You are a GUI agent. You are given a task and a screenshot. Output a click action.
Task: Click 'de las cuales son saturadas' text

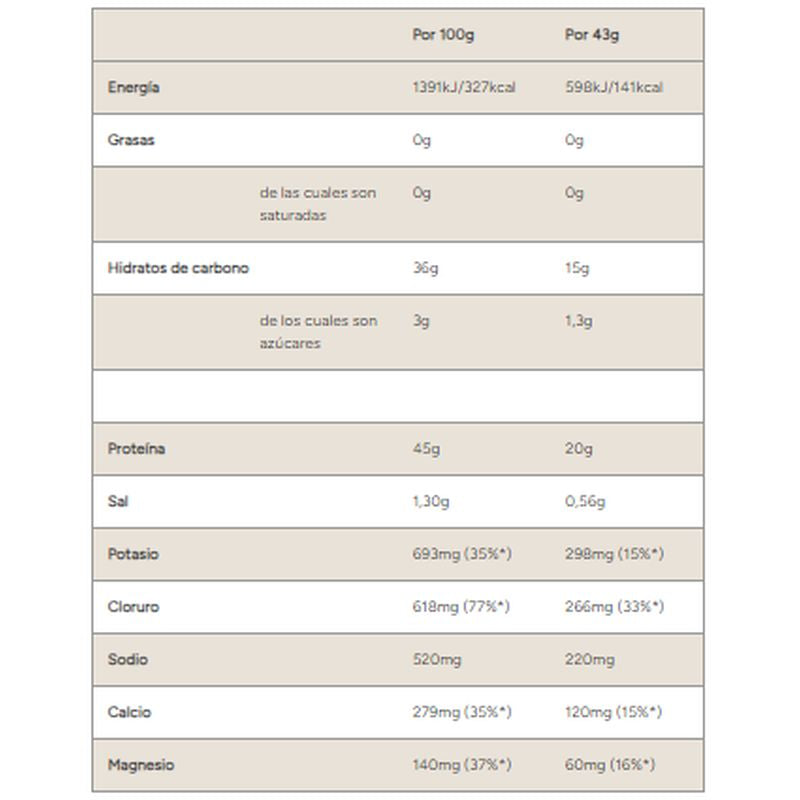317,203
